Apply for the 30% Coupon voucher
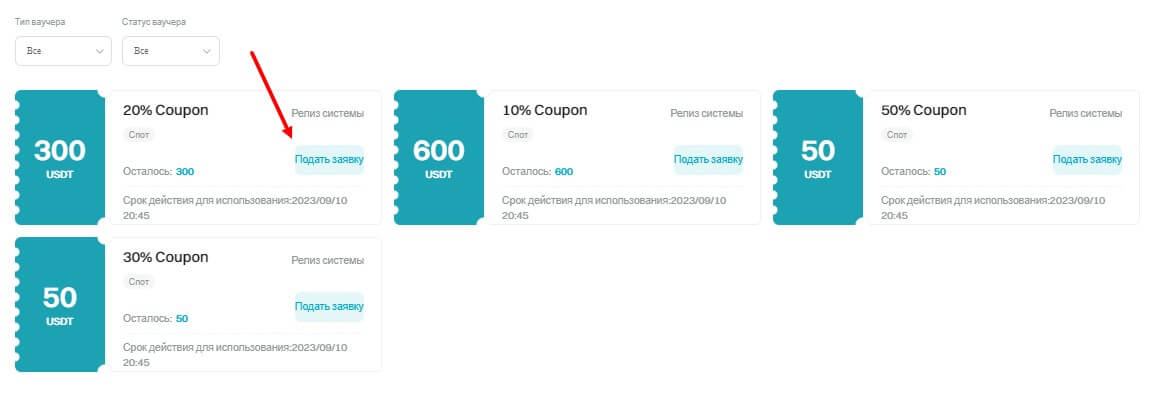Image resolution: width=1149 pixels, height=417 pixels. (x=329, y=306)
